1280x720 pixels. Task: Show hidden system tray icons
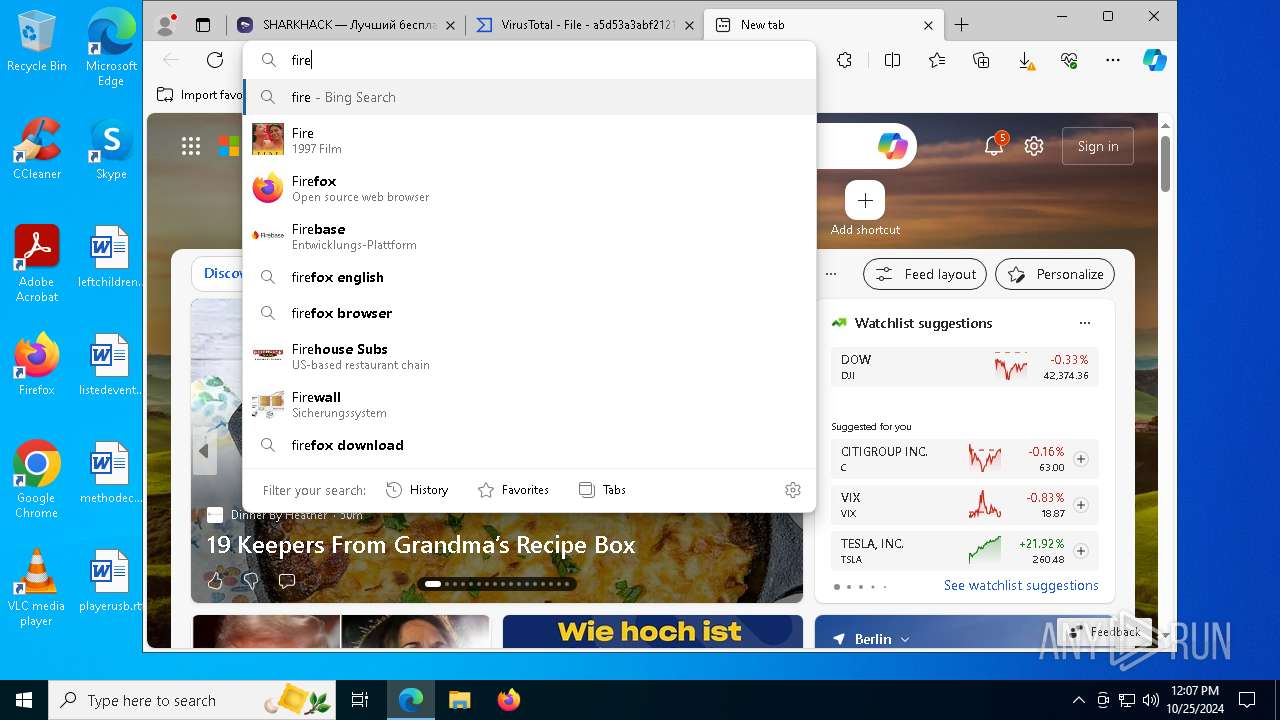[1078, 700]
